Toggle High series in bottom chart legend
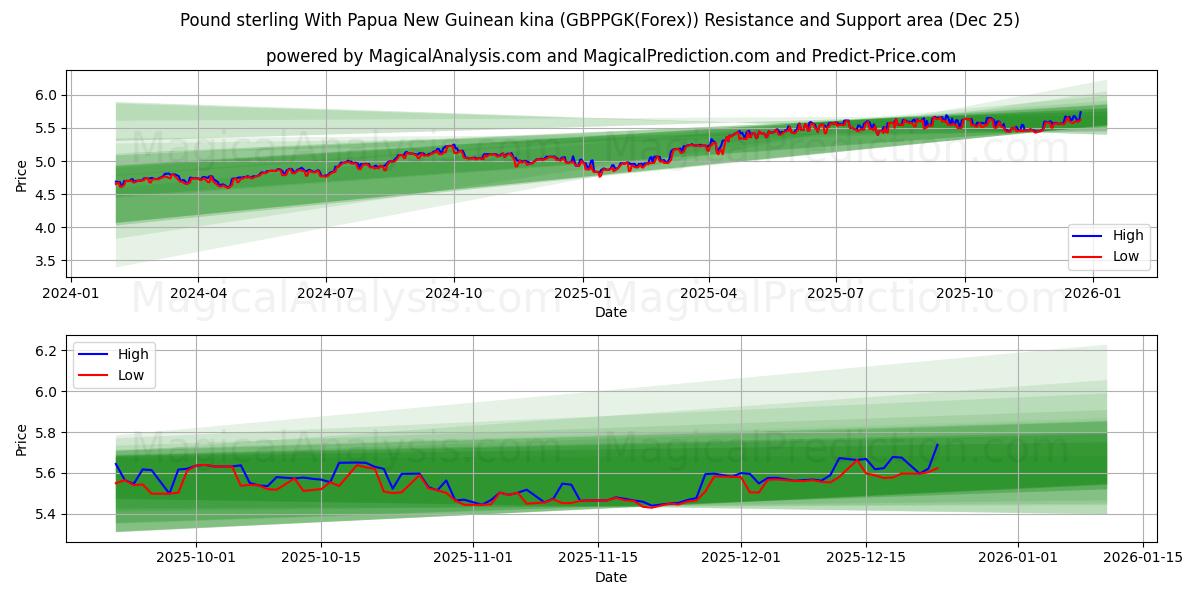The height and width of the screenshot is (600, 1200). tap(117, 354)
